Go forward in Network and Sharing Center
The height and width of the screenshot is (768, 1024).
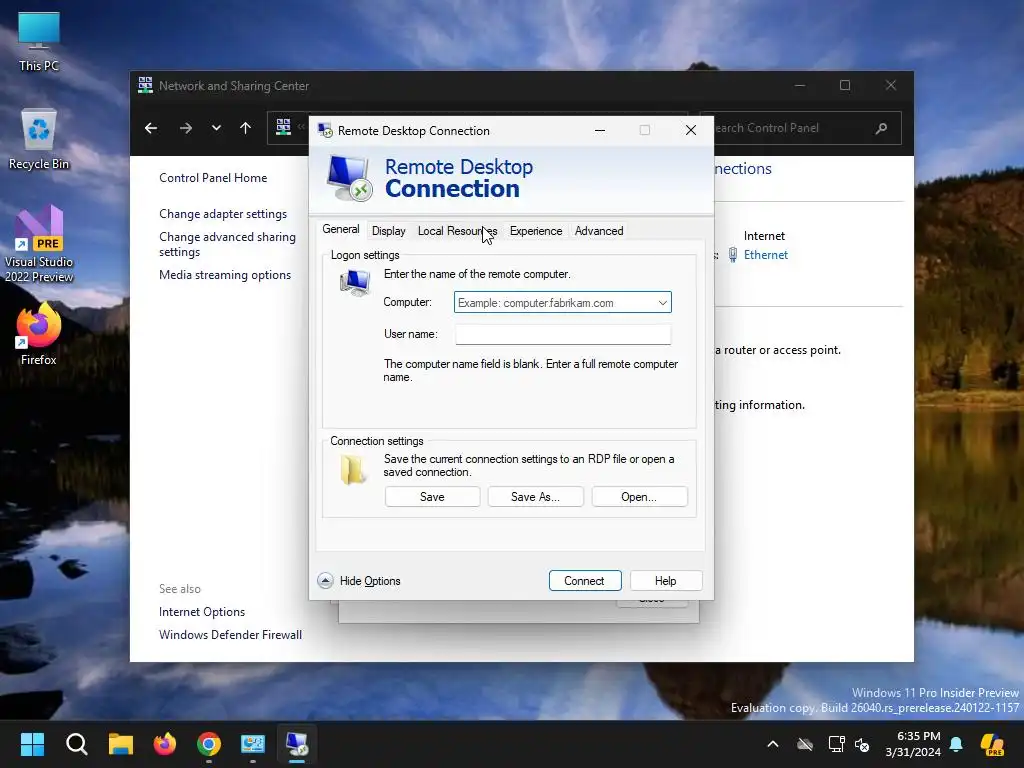[x=186, y=128]
